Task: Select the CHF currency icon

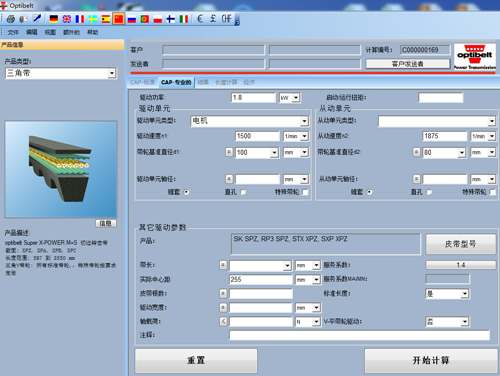Action: click(227, 19)
